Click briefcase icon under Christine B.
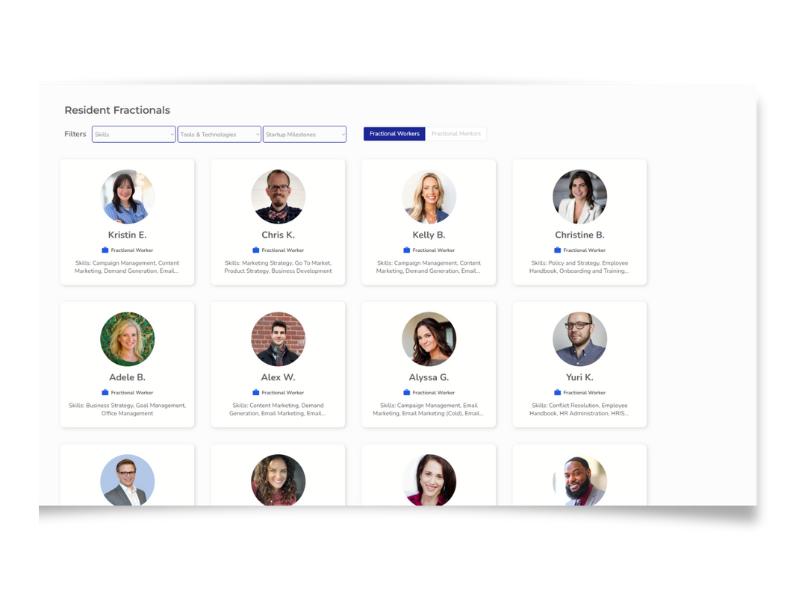 pyautogui.click(x=558, y=250)
